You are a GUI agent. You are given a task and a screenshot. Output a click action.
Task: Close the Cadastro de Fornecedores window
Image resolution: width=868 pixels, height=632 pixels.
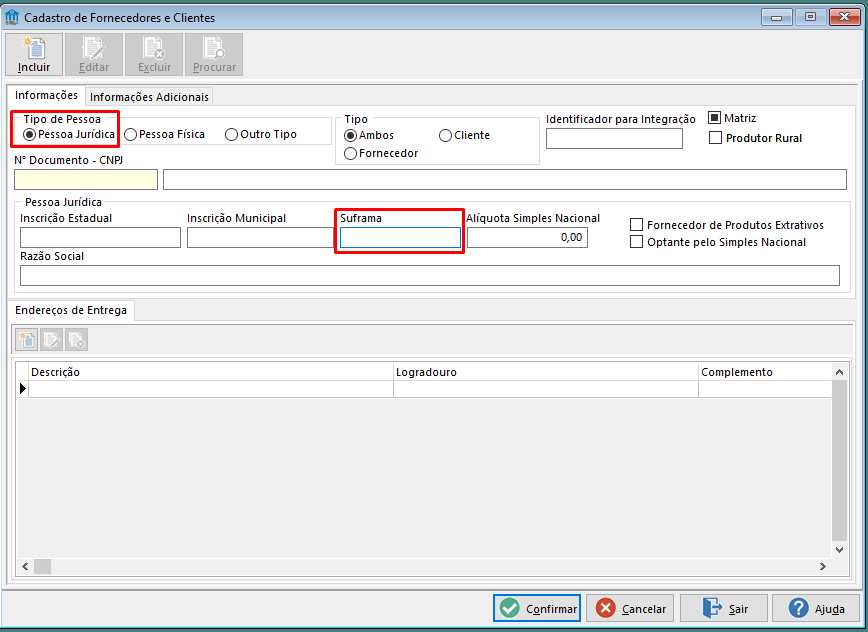844,17
